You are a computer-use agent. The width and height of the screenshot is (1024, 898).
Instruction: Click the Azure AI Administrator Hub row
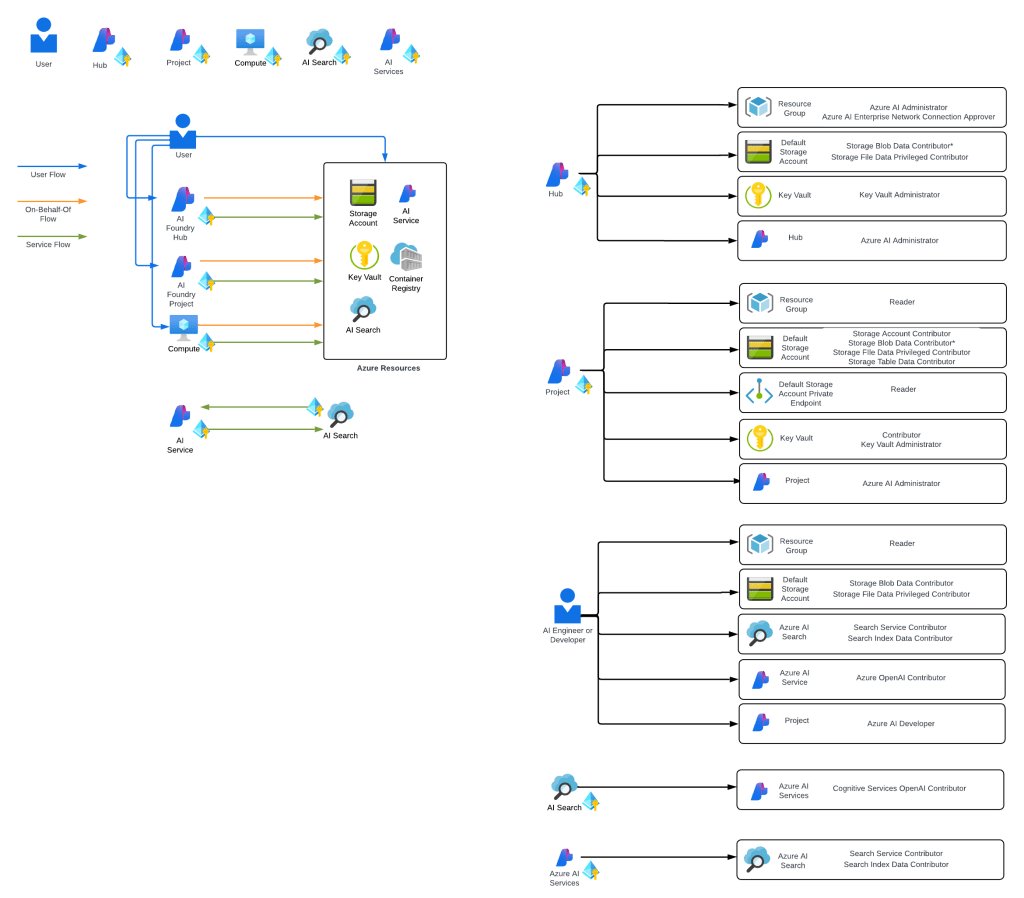click(x=871, y=240)
